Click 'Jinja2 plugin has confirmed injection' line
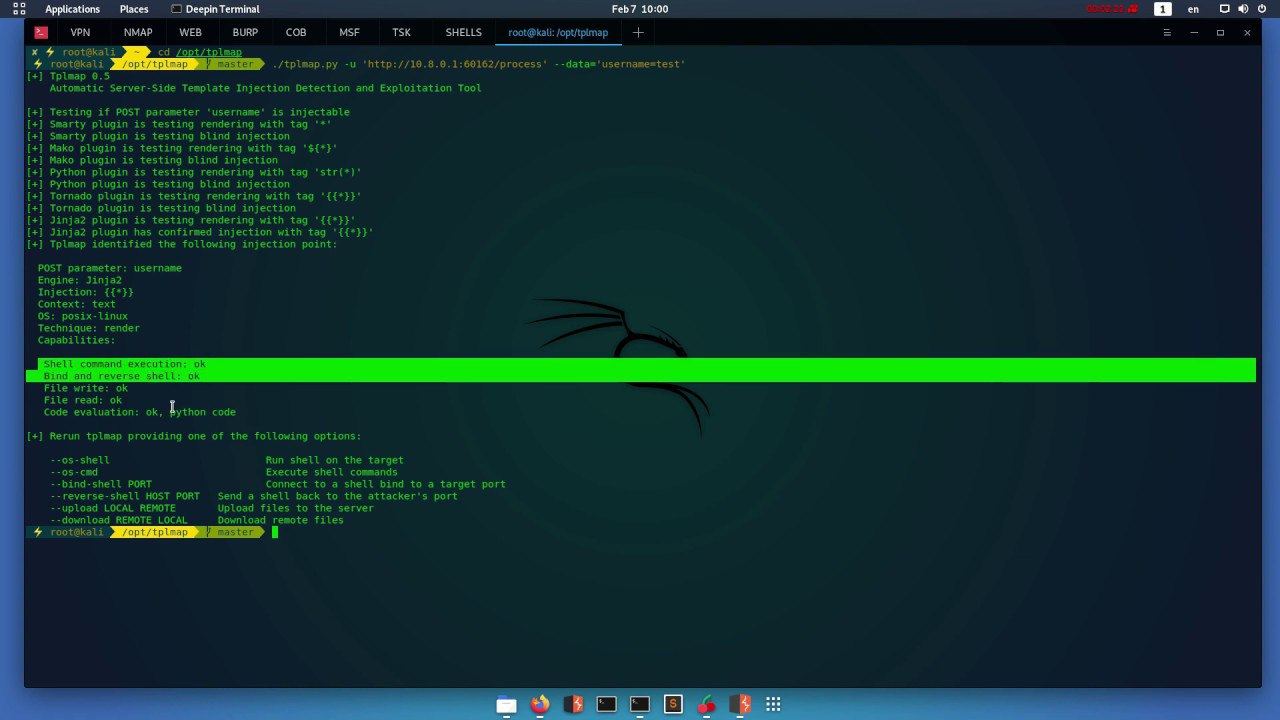The width and height of the screenshot is (1280, 720). point(200,232)
